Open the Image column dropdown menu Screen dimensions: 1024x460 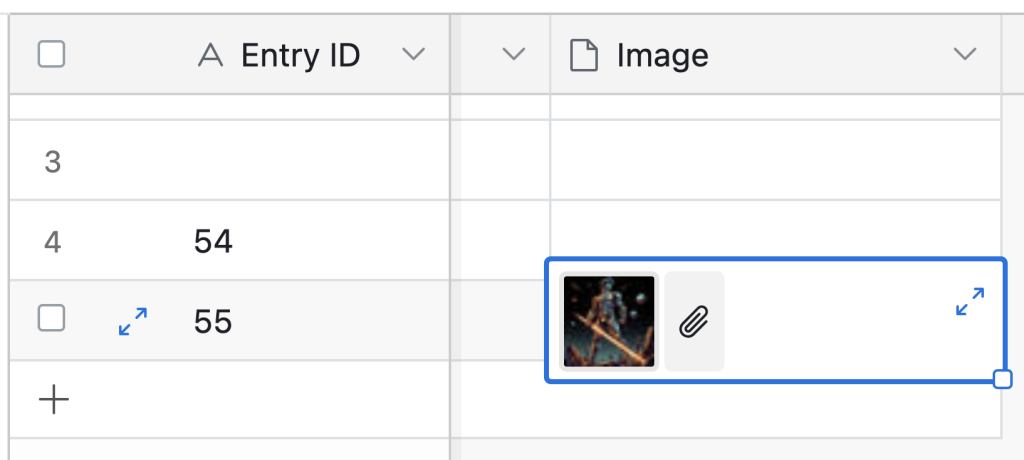point(964,55)
